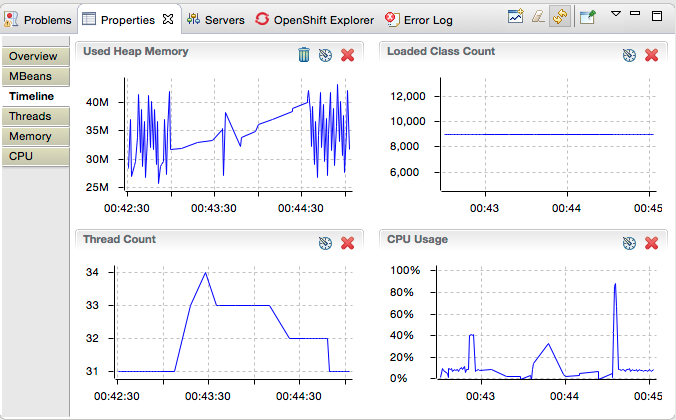Viewport: 676px width, 420px height.
Task: Switch to the Problems view tab
Action: (x=38, y=19)
